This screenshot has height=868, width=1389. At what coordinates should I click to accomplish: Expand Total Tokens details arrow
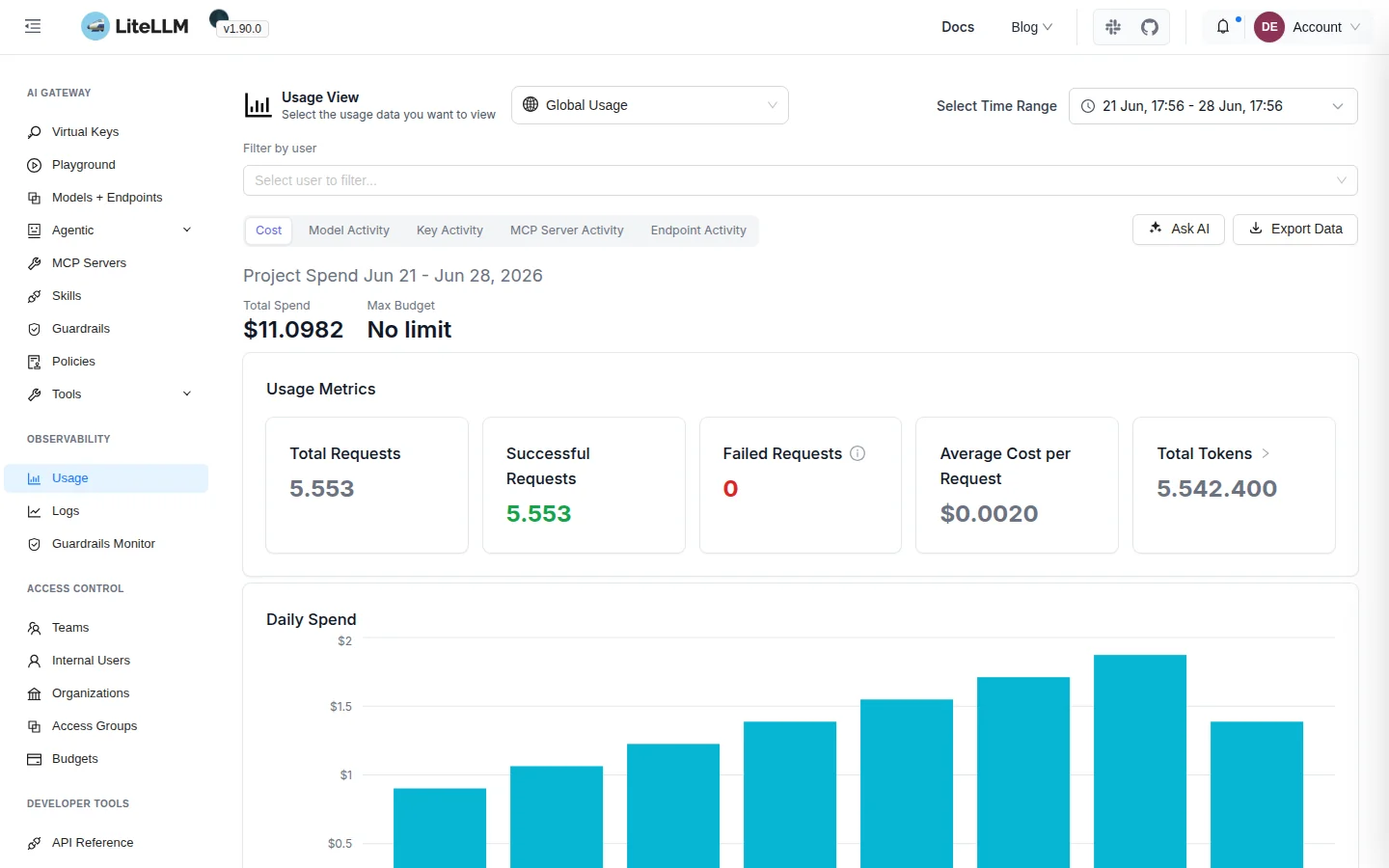pyautogui.click(x=1266, y=453)
